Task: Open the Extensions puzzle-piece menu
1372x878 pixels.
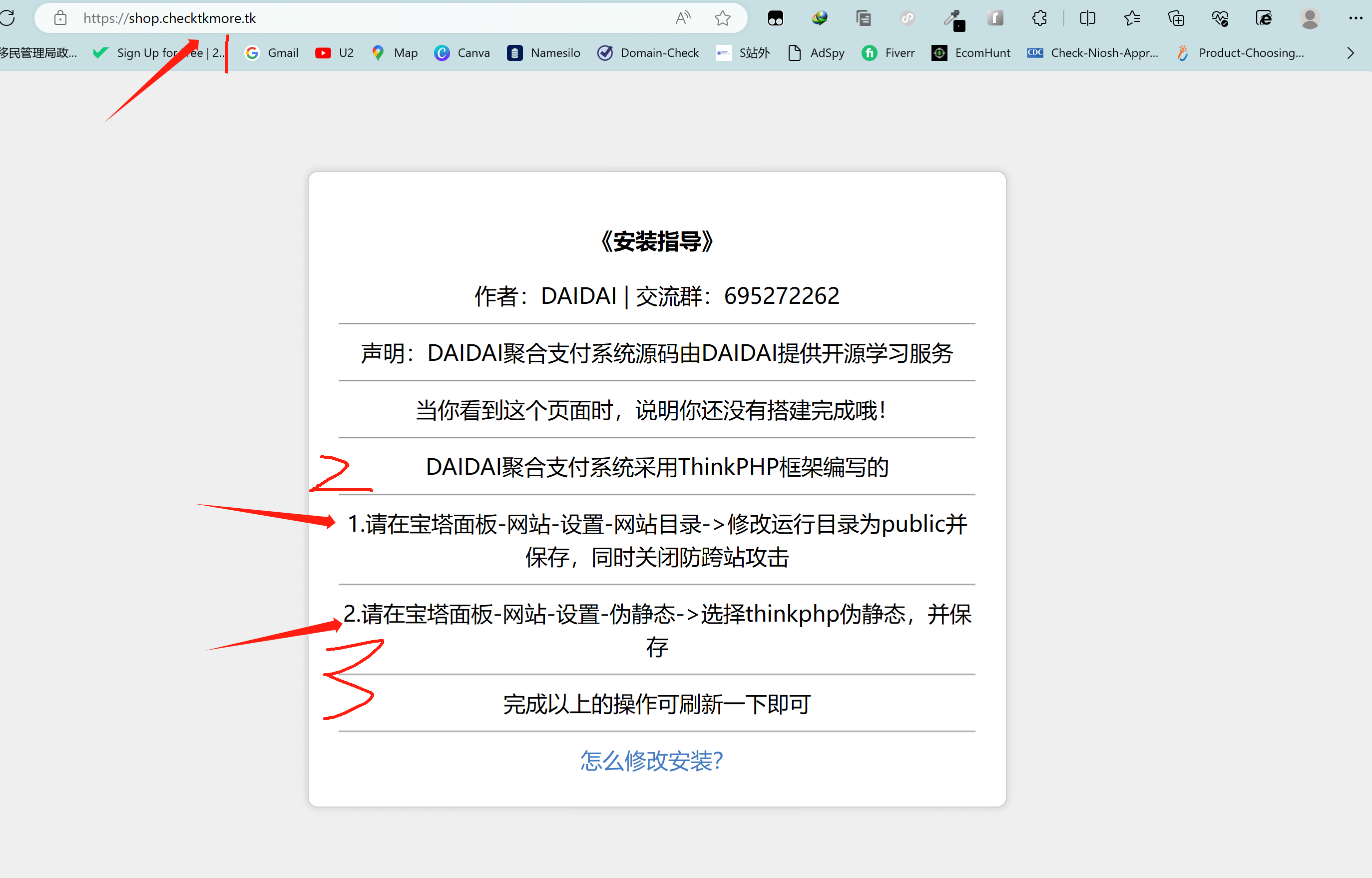Action: click(1040, 18)
